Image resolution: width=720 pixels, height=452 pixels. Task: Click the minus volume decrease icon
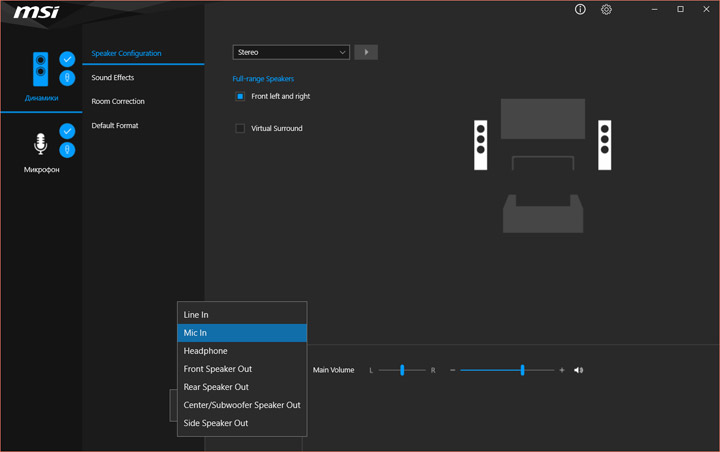pos(452,370)
